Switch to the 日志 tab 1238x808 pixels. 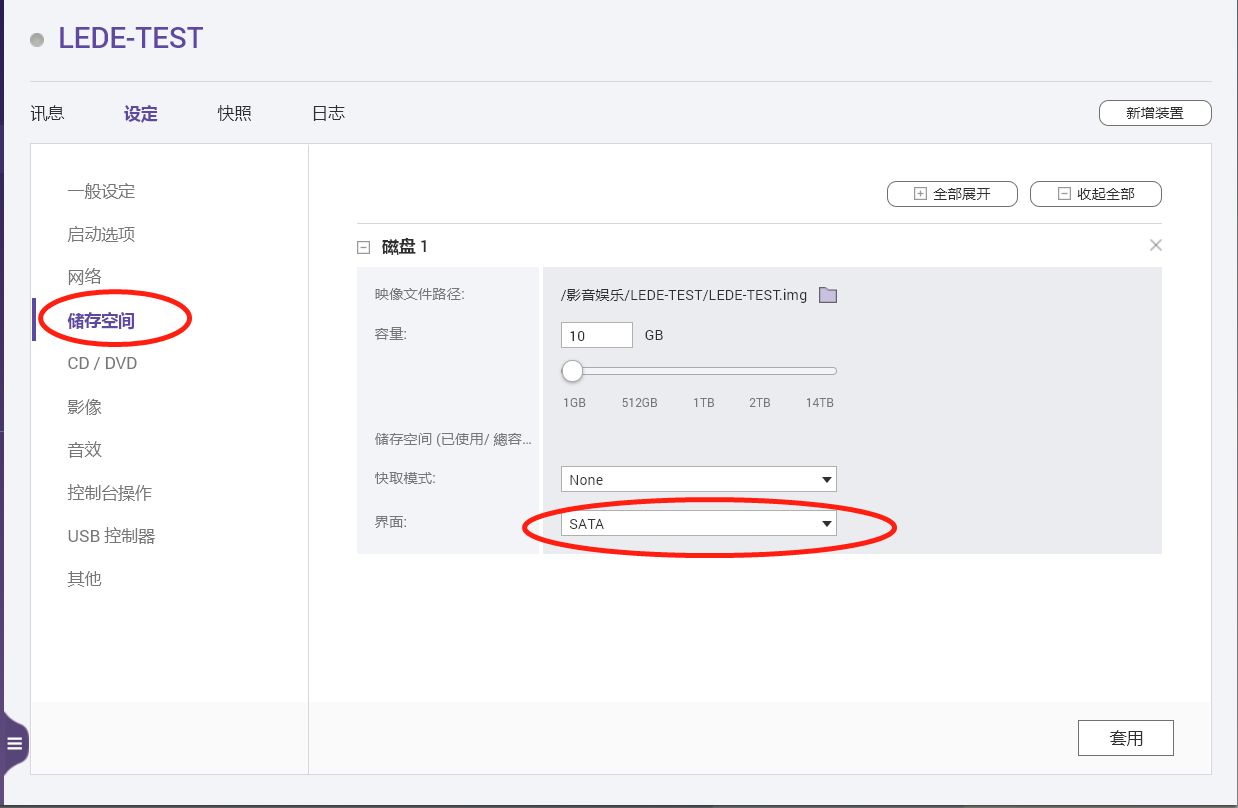point(328,113)
